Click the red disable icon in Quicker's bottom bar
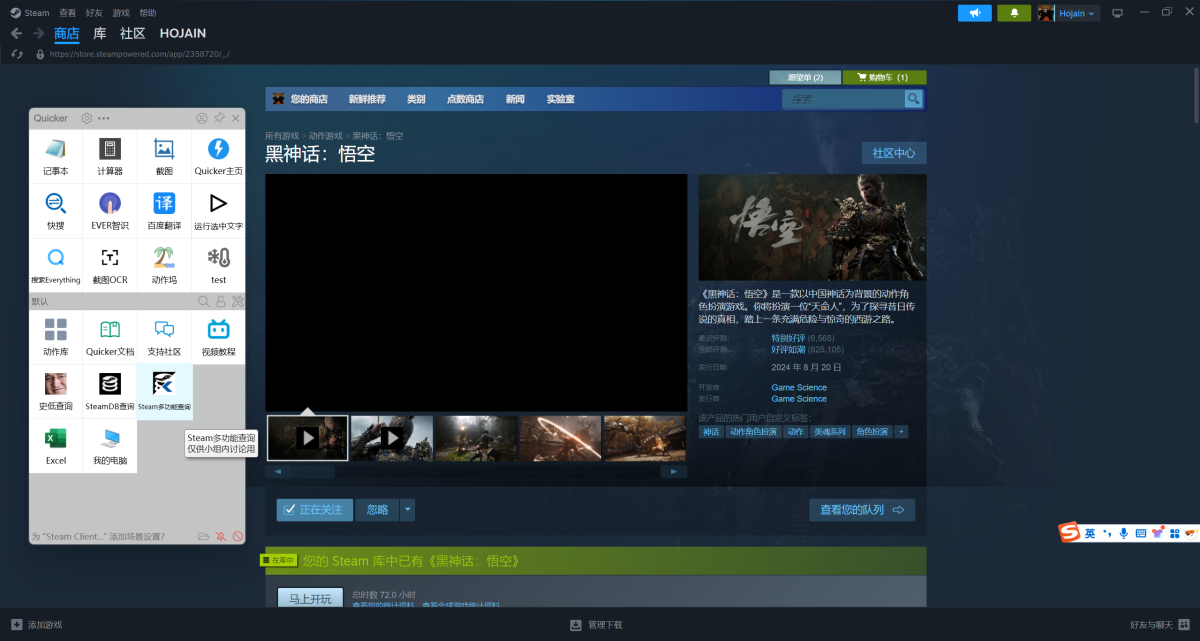This screenshot has height=641, width=1200. coord(238,536)
